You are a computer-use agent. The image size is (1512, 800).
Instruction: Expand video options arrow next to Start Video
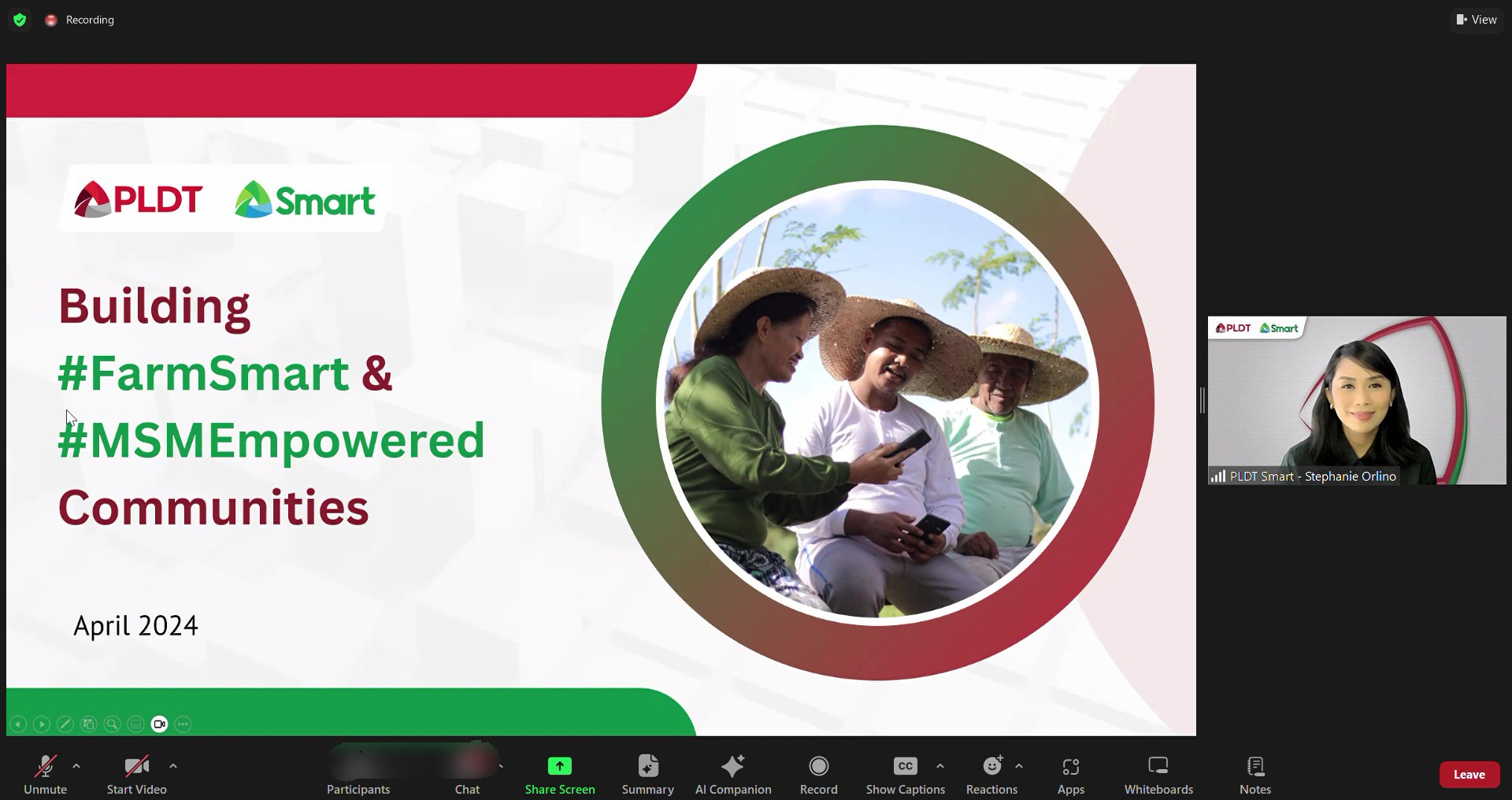(173, 765)
